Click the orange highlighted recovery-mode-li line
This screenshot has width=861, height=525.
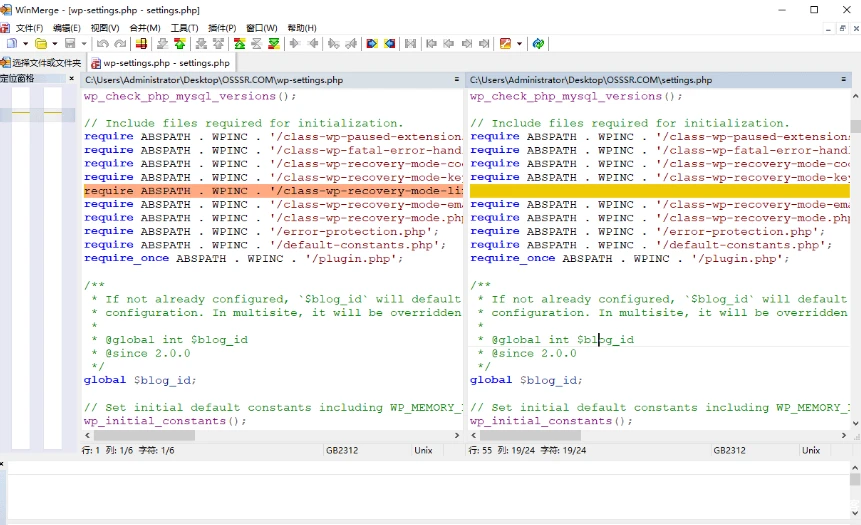[x=273, y=191]
